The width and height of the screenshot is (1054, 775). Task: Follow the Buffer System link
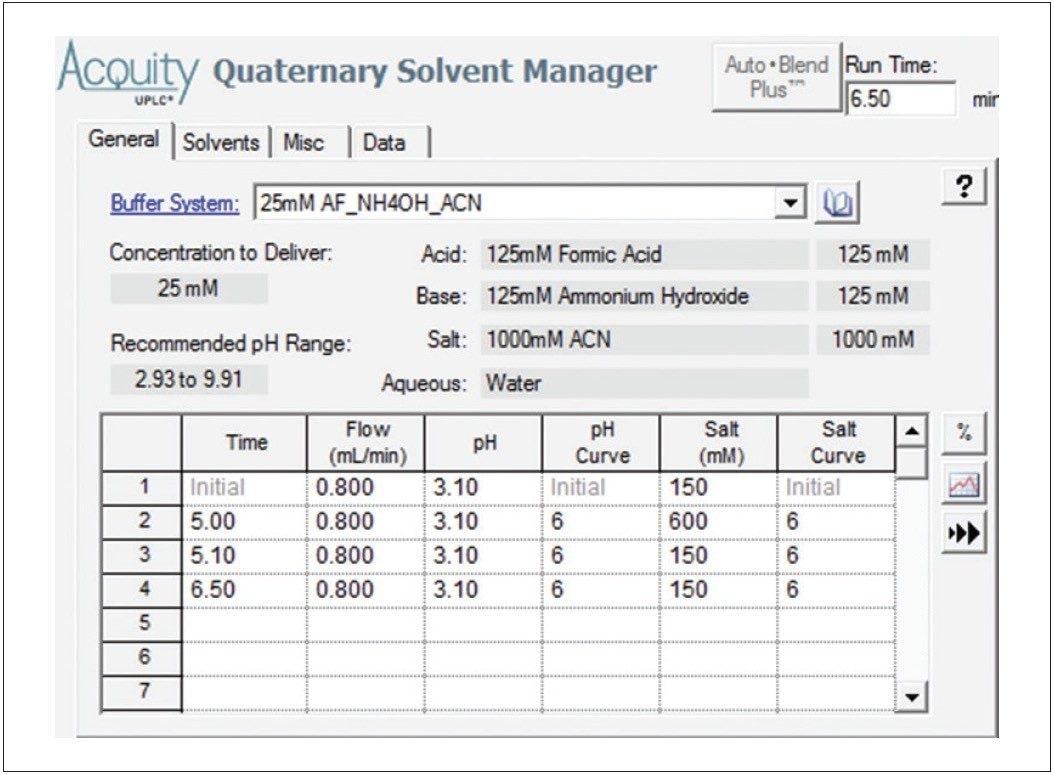click(175, 202)
